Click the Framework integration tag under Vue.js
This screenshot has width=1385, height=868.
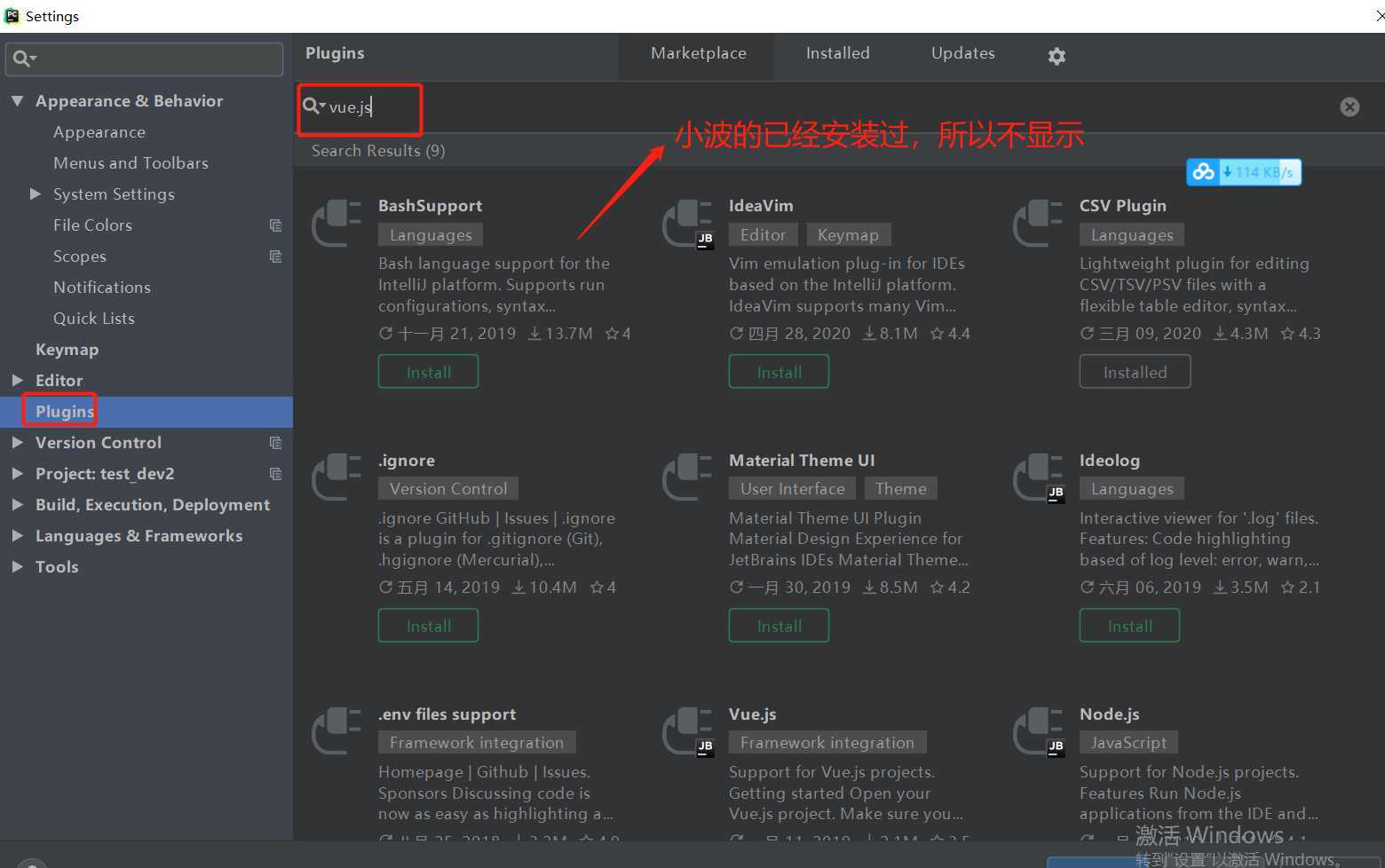(x=827, y=743)
